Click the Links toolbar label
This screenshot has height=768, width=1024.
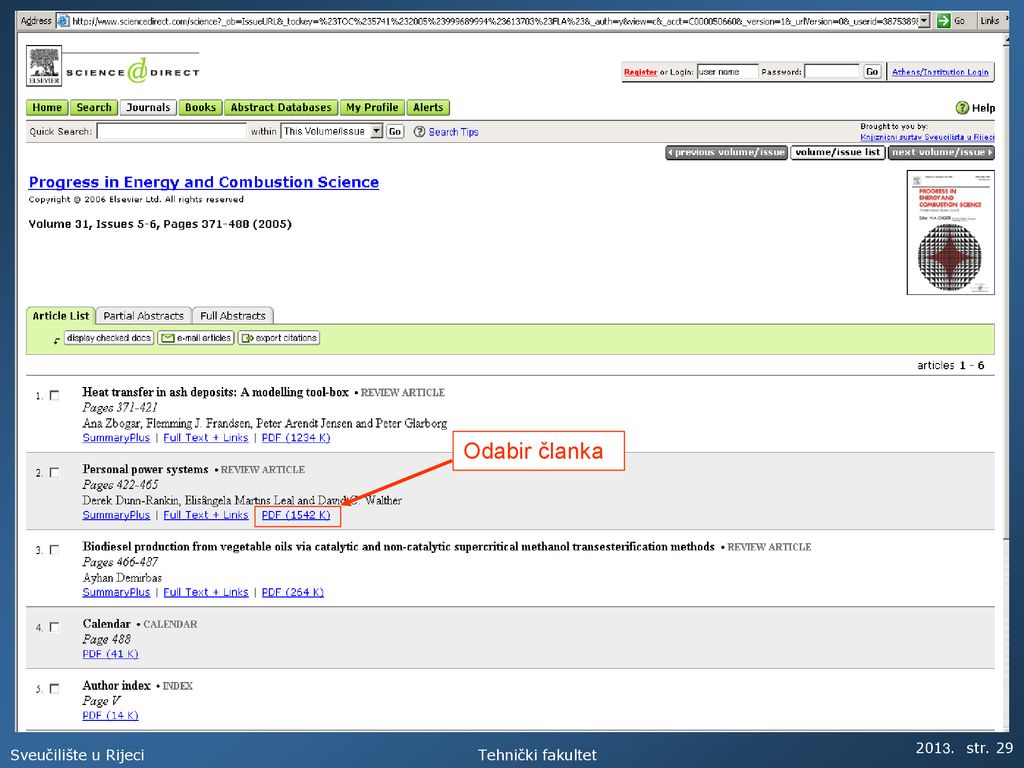point(989,21)
